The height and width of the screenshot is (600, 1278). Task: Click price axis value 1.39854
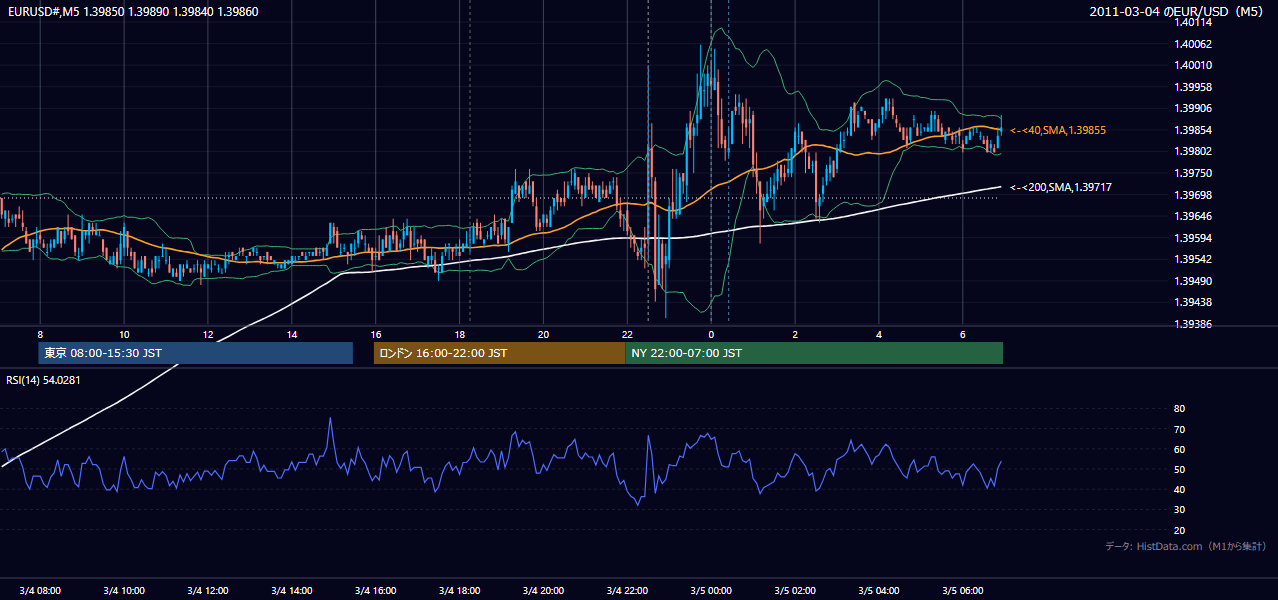pyautogui.click(x=1195, y=130)
